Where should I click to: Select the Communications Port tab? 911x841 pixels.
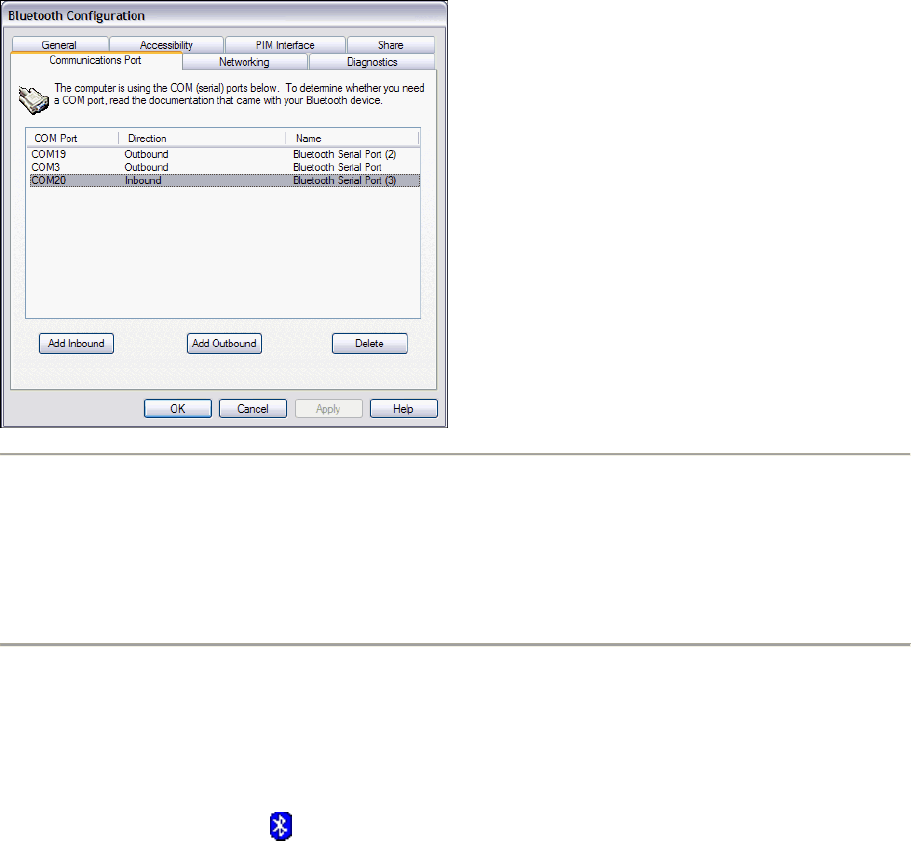point(96,60)
